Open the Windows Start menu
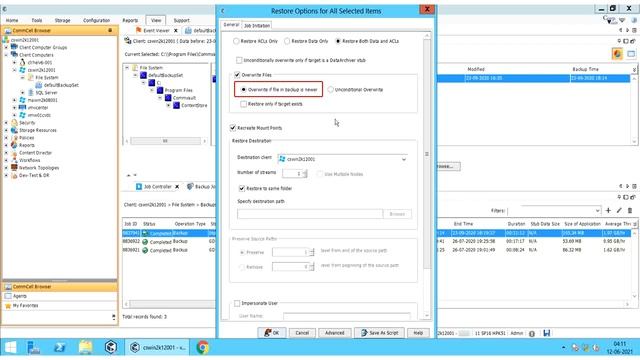This screenshot has width=640, height=360. [11, 347]
